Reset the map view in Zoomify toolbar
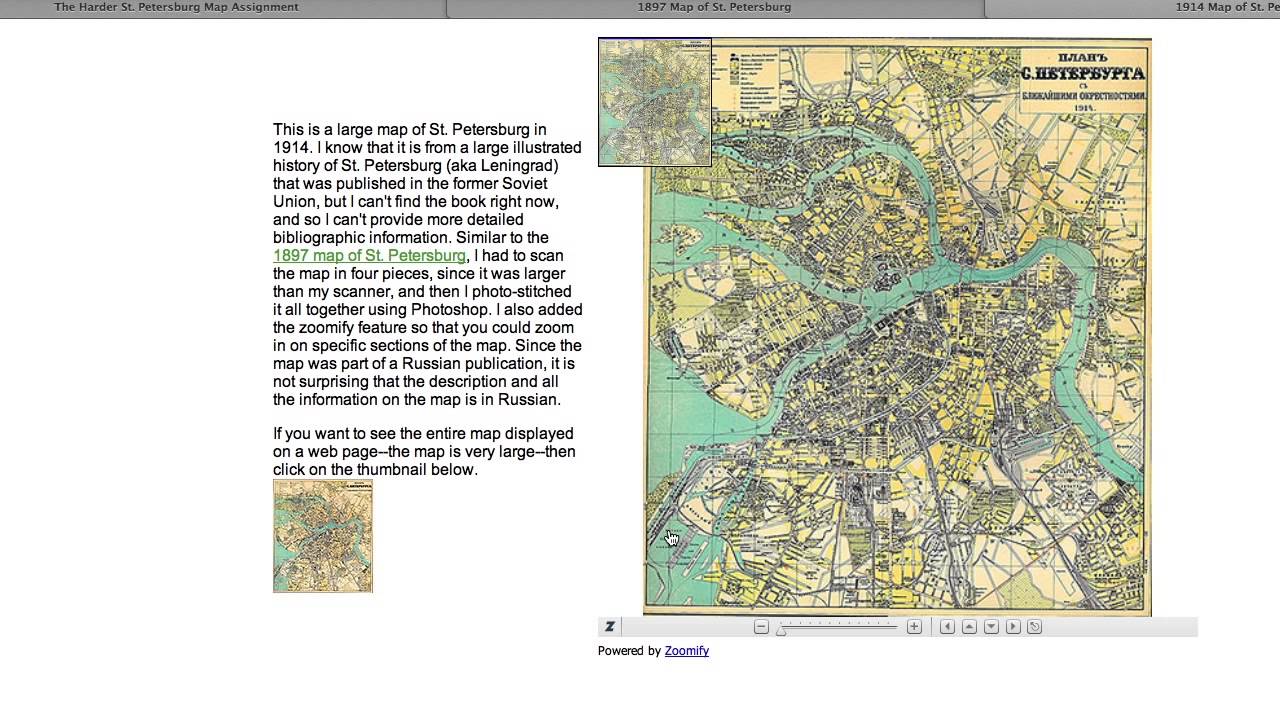This screenshot has width=1280, height=720. click(x=1035, y=627)
